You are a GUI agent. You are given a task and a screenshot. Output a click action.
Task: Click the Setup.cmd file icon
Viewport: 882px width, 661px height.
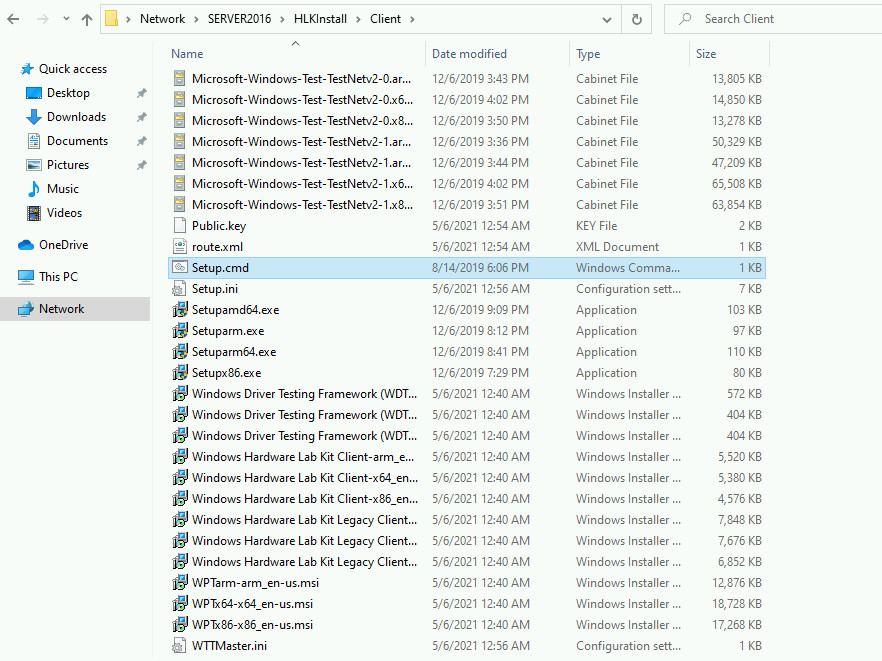tap(179, 267)
